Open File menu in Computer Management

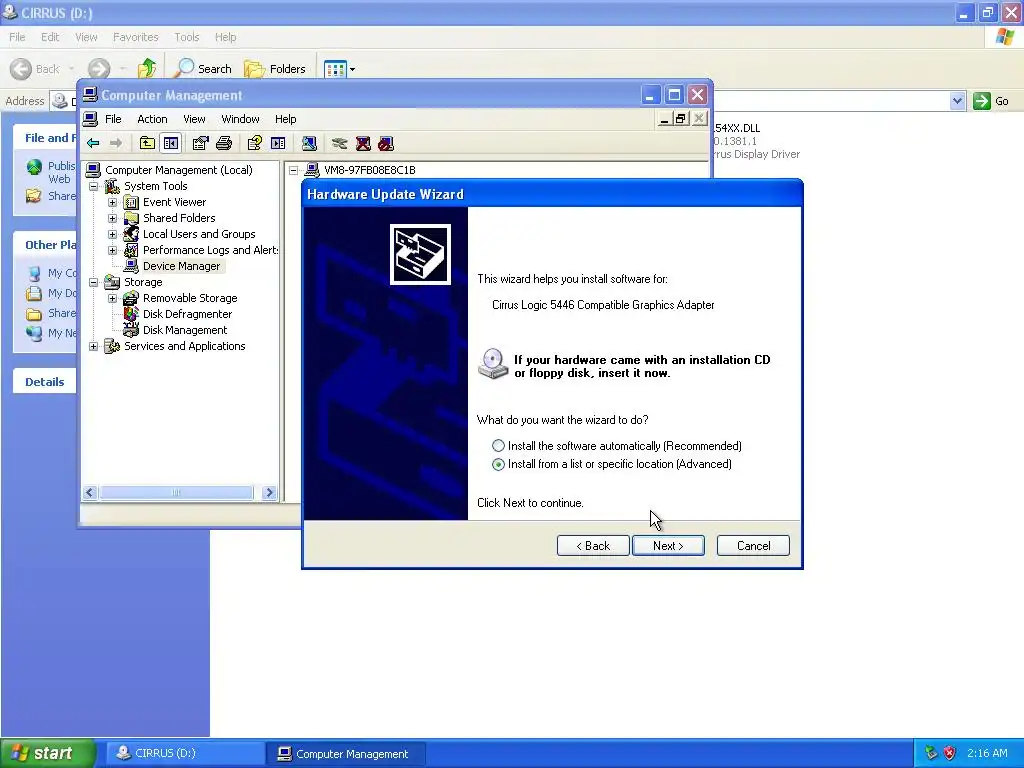tap(113, 119)
